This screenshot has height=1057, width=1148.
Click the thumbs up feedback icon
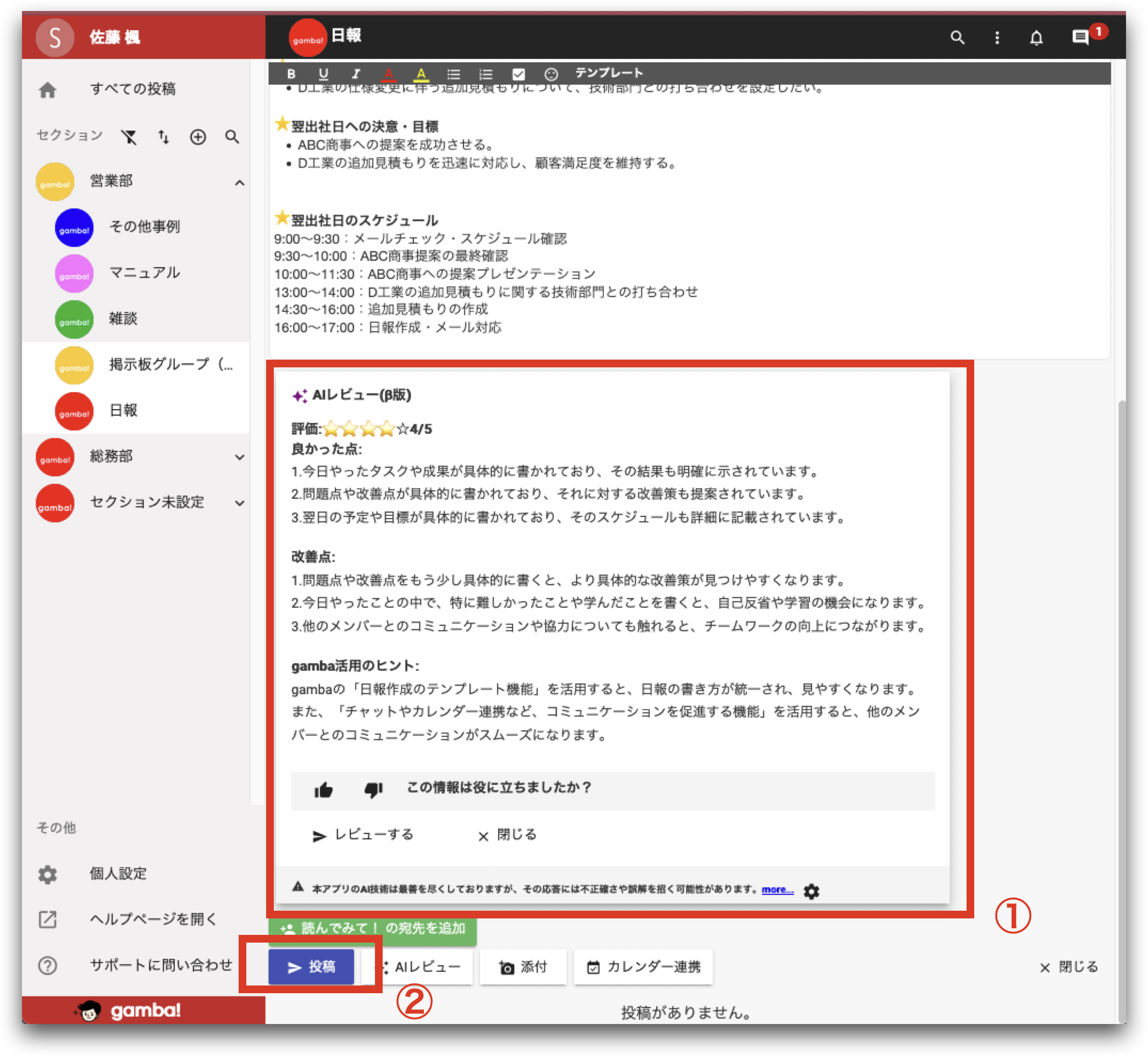[323, 790]
